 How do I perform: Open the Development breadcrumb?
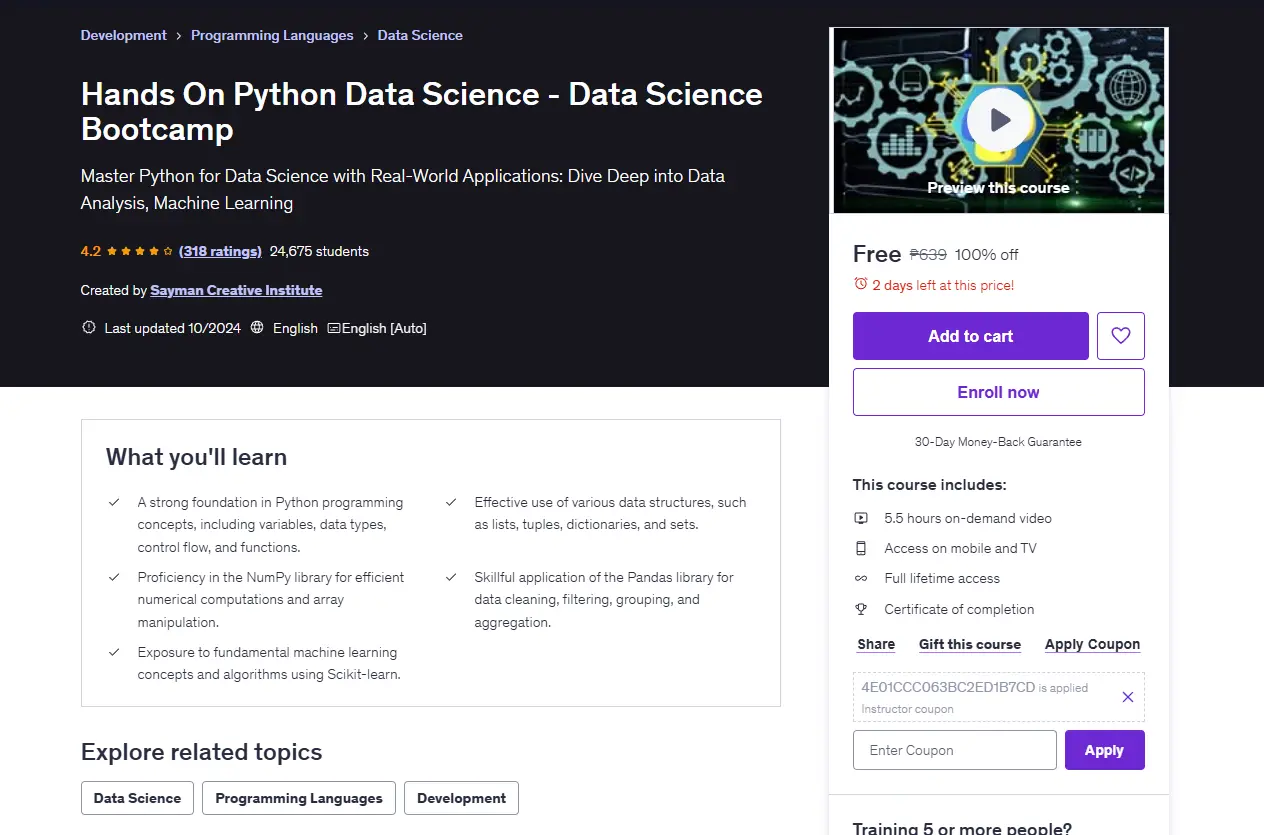pyautogui.click(x=124, y=35)
